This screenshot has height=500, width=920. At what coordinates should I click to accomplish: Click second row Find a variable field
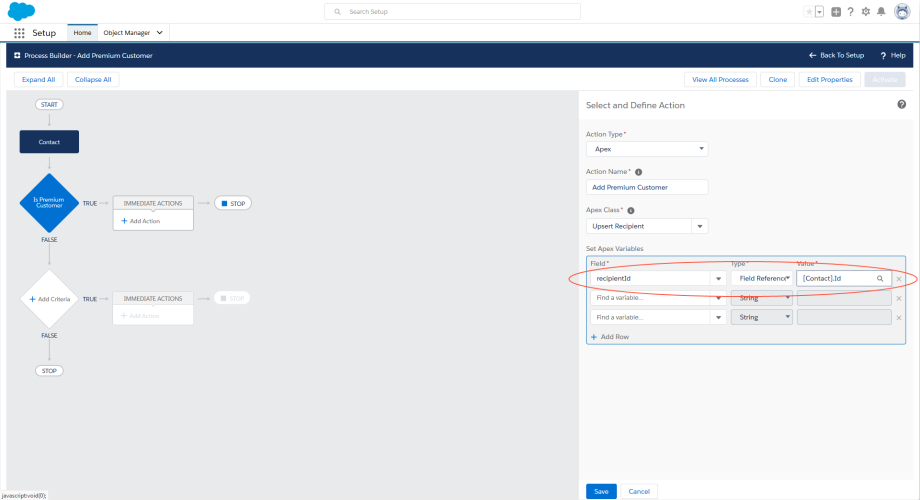point(651,298)
